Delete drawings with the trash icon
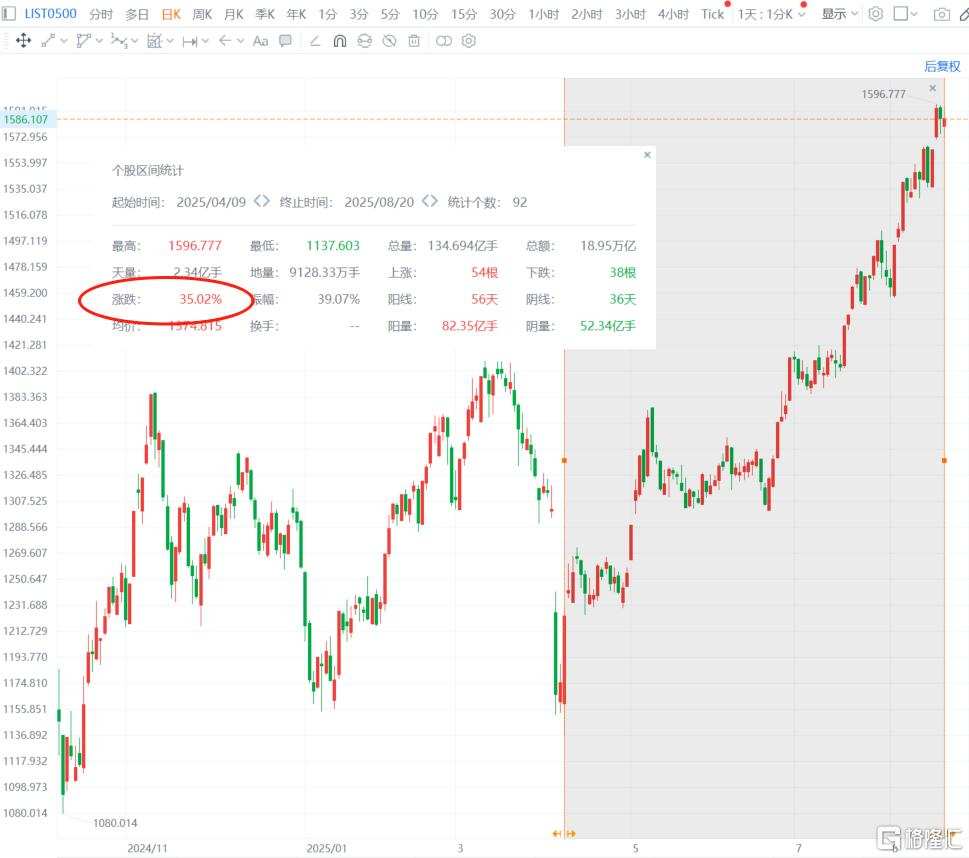The image size is (969, 858). [x=414, y=41]
